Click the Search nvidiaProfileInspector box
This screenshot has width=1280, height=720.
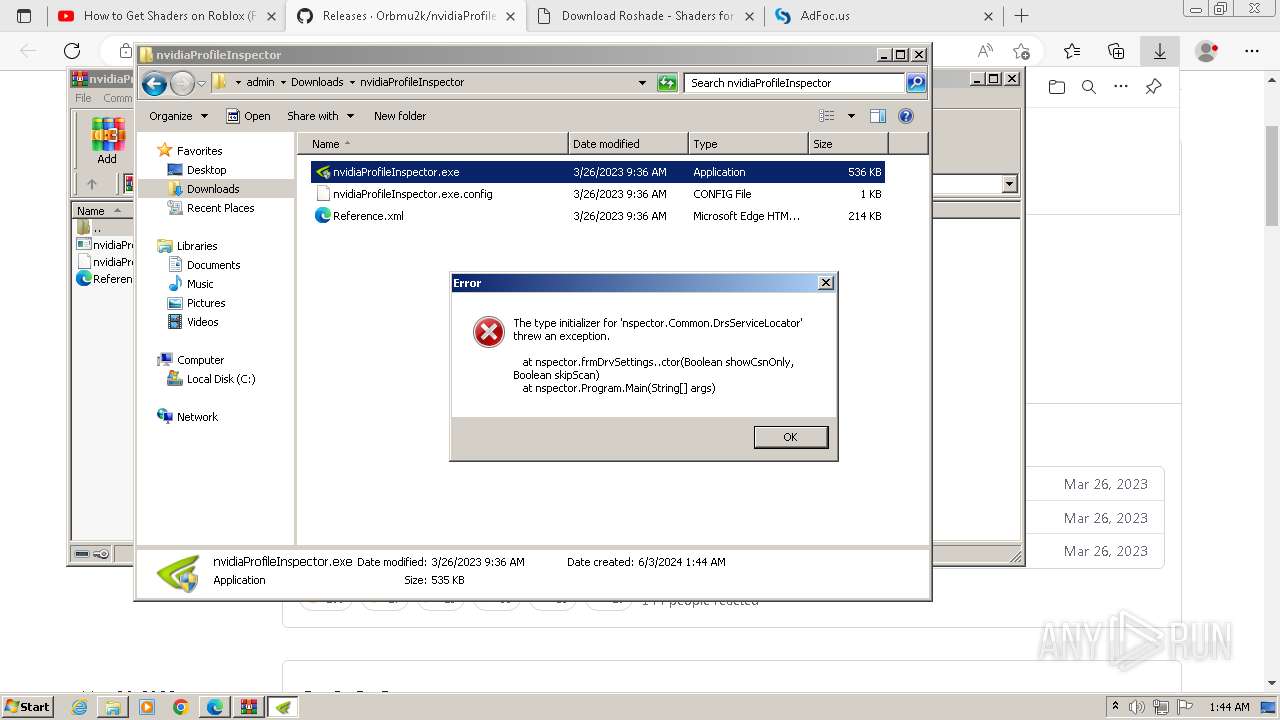[795, 83]
